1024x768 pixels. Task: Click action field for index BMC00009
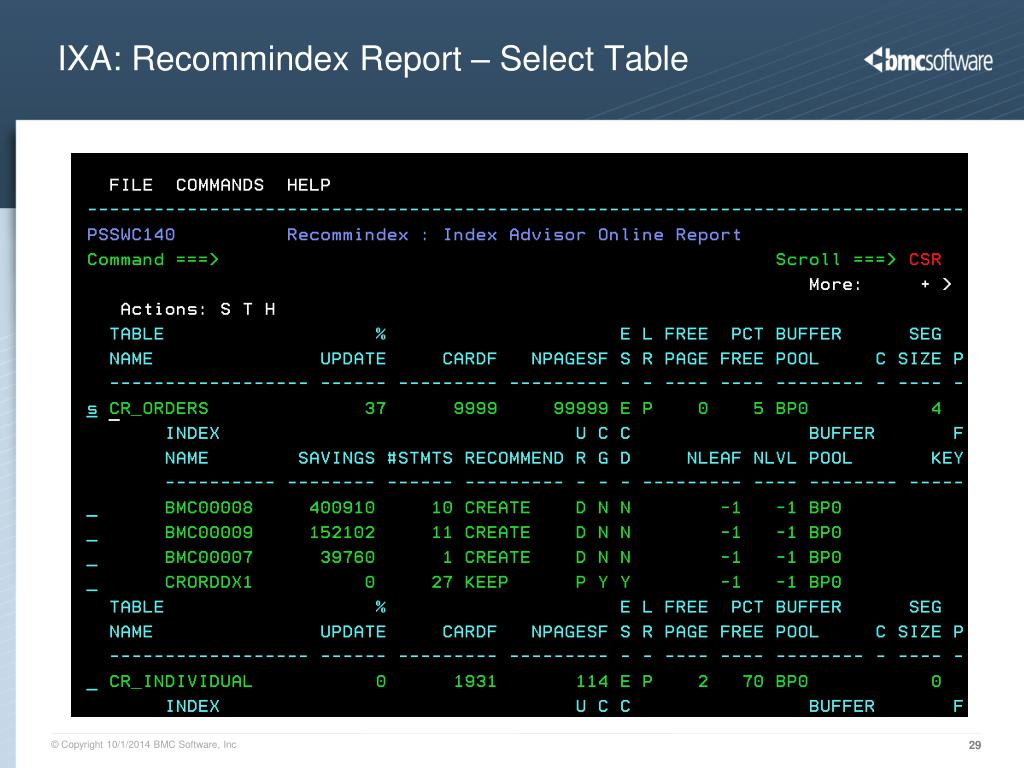pos(92,534)
